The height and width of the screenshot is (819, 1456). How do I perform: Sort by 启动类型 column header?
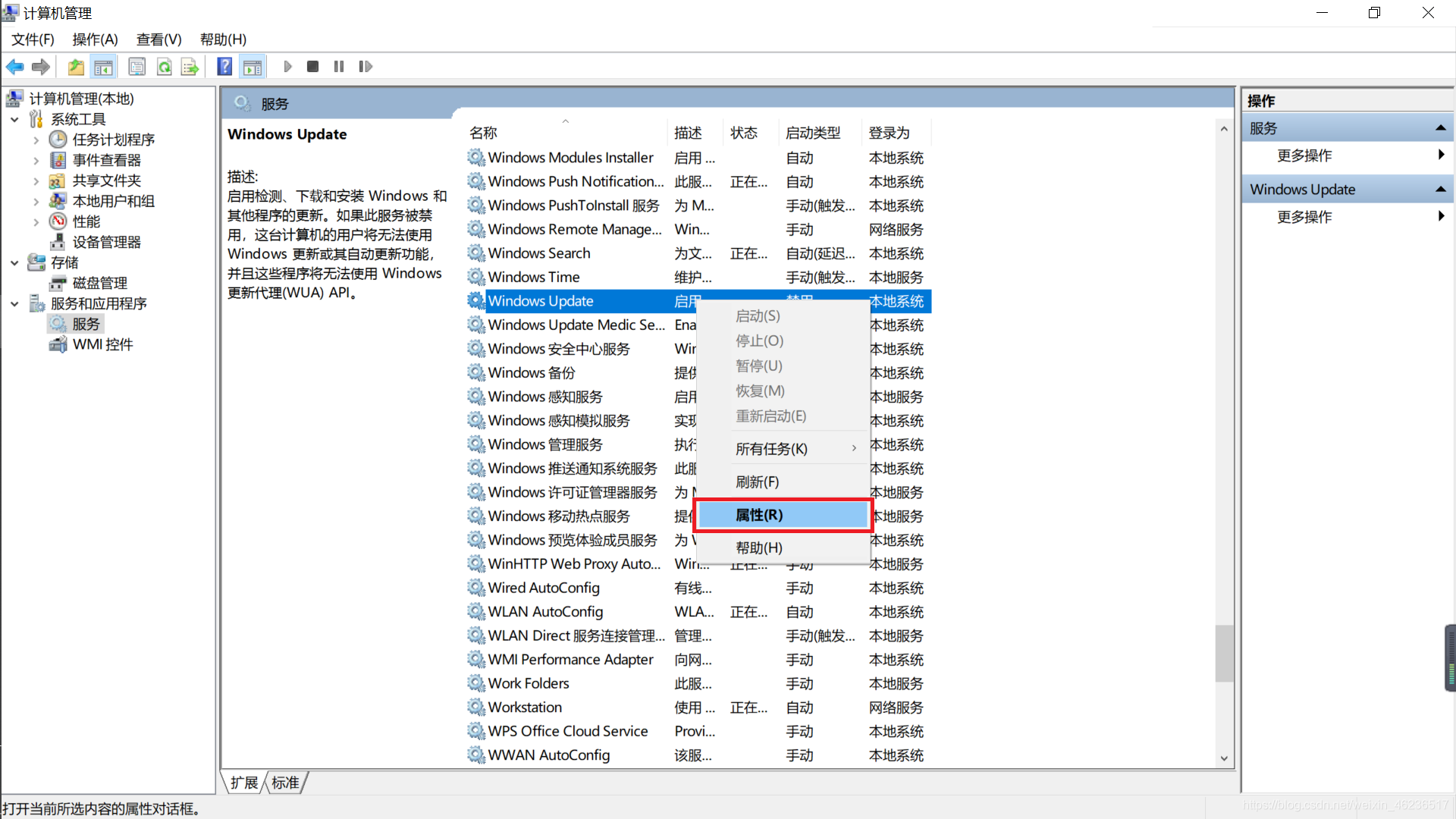(821, 133)
